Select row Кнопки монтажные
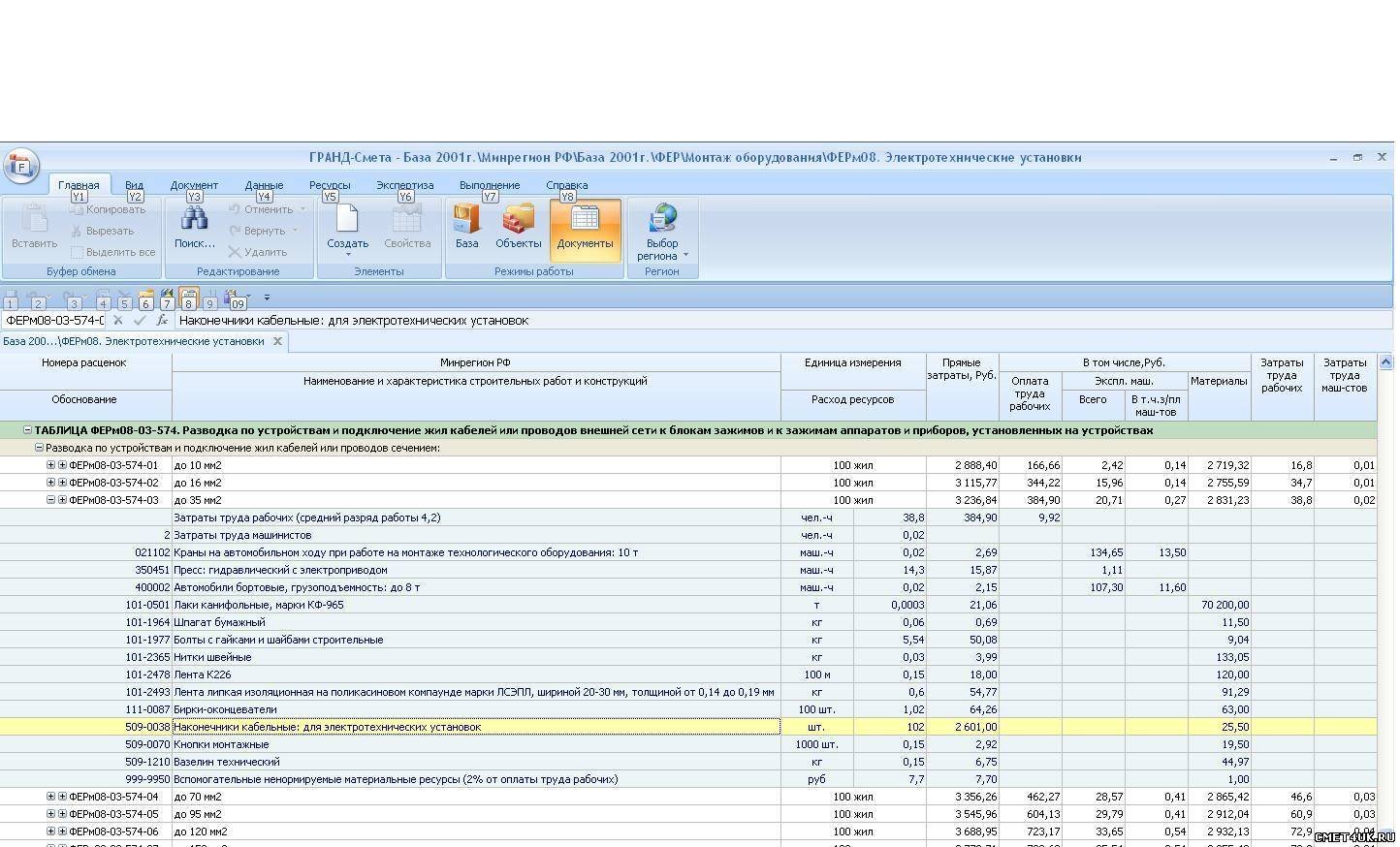This screenshot has height=847, width=1400. pyautogui.click(x=688, y=744)
